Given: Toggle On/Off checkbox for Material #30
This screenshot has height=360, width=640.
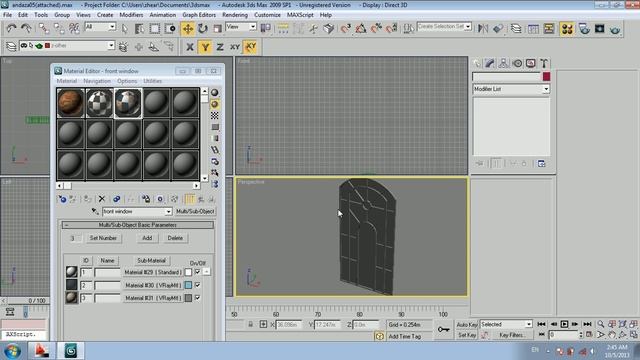Looking at the screenshot, I should pyautogui.click(x=198, y=285).
